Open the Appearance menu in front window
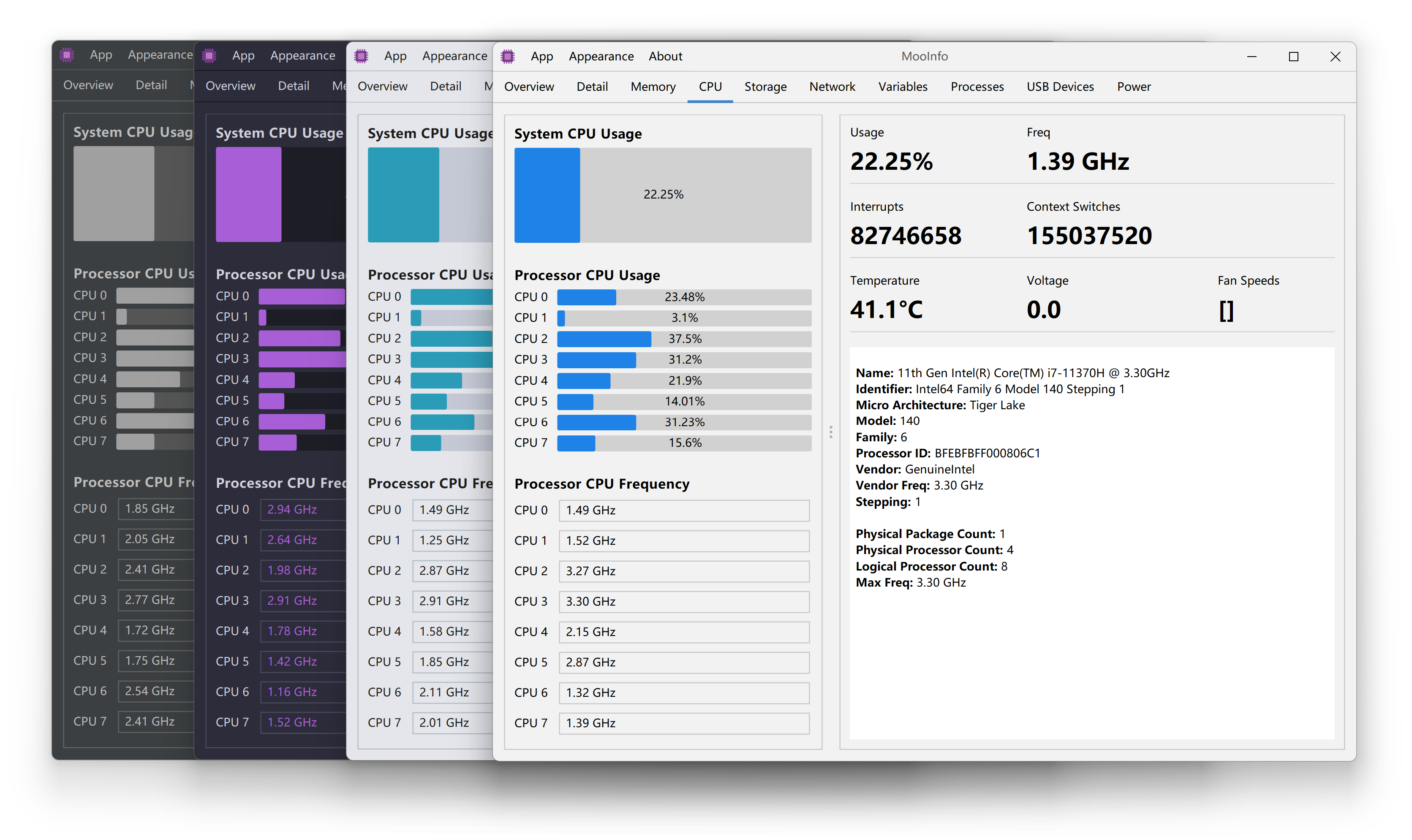The width and height of the screenshot is (1412, 840). [x=601, y=56]
